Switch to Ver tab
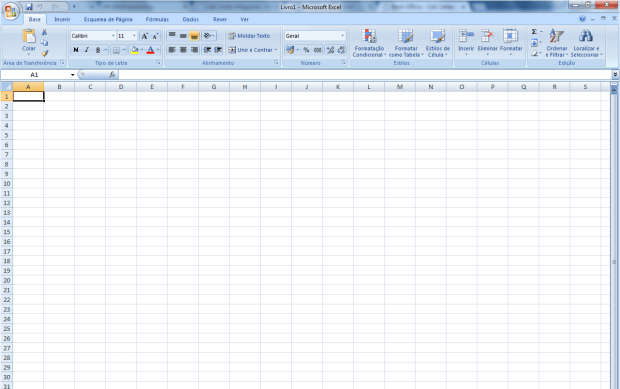Viewport: 620px width, 389px height. (244, 19)
